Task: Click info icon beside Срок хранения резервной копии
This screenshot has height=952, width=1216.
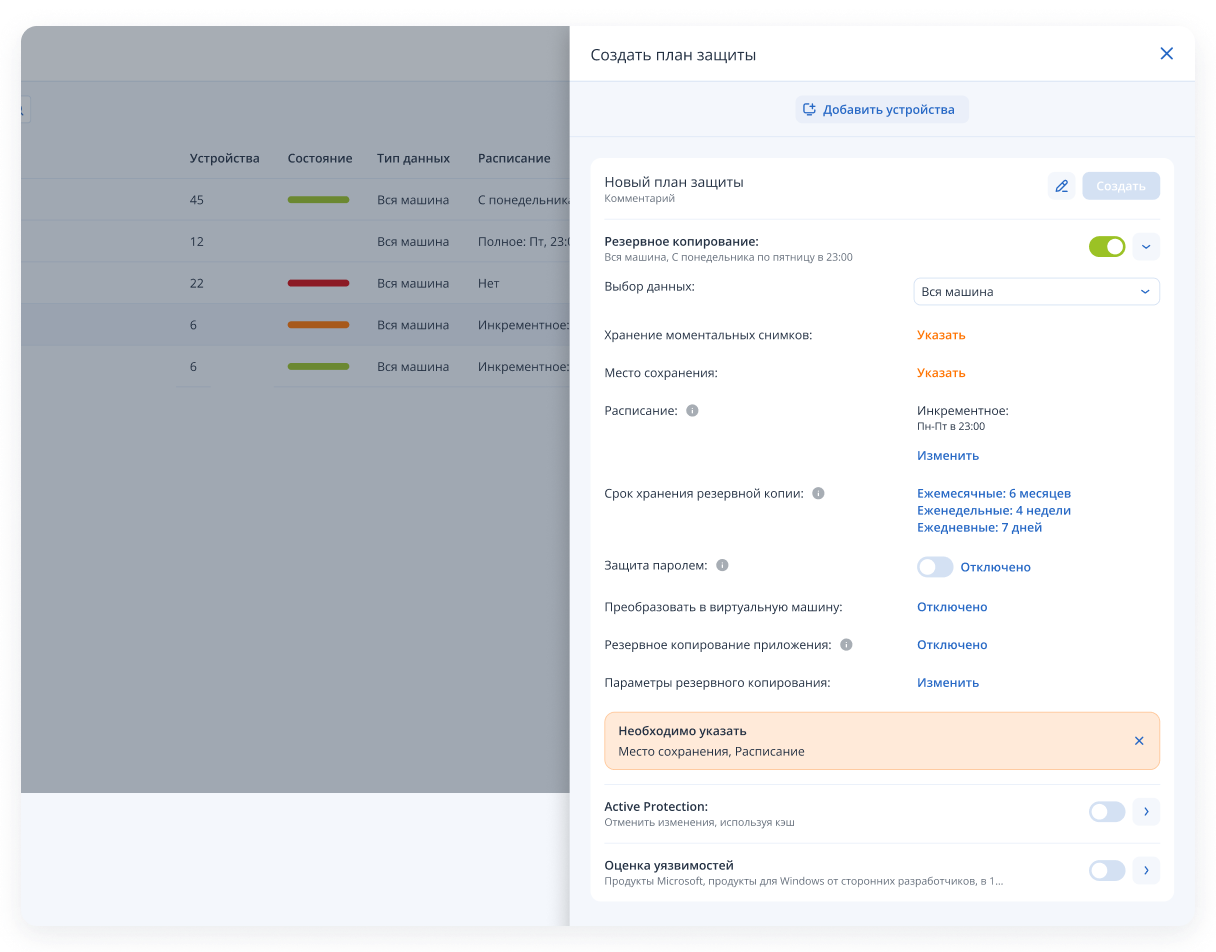Action: (x=818, y=494)
